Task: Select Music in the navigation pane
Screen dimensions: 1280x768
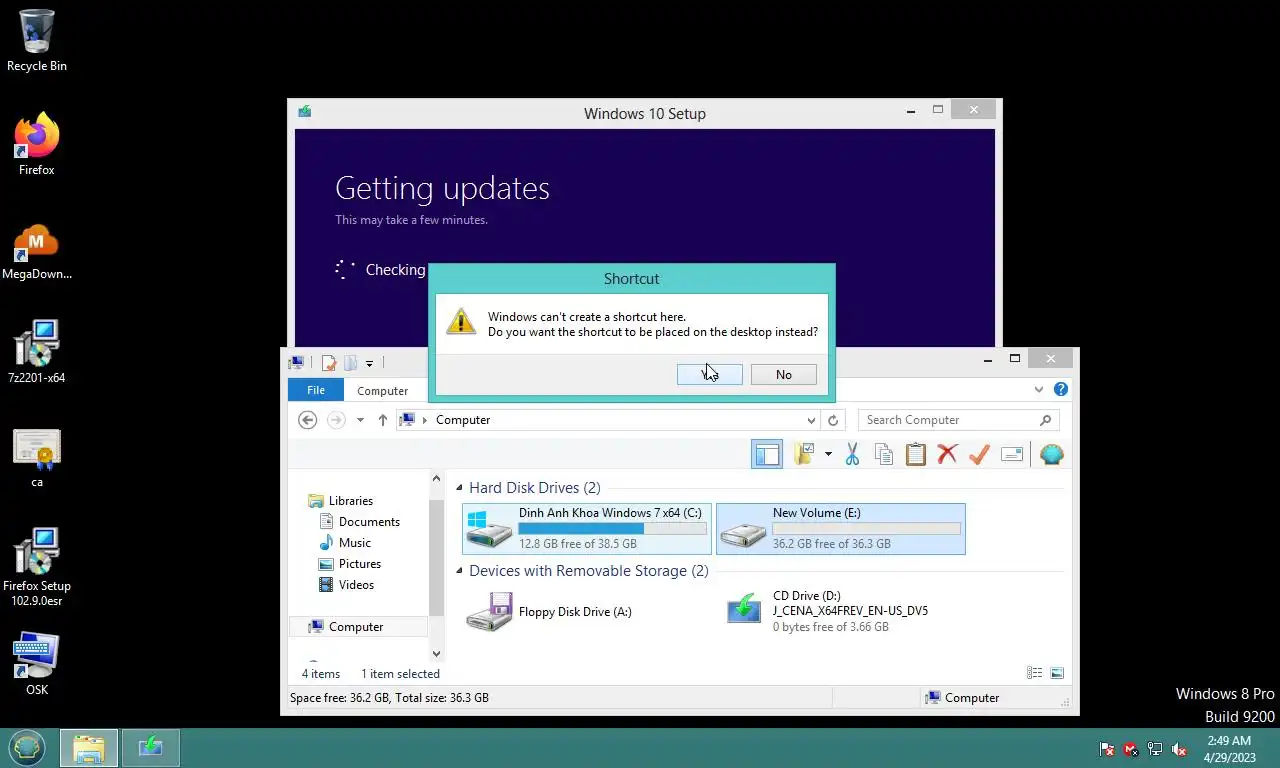Action: click(x=344, y=543)
